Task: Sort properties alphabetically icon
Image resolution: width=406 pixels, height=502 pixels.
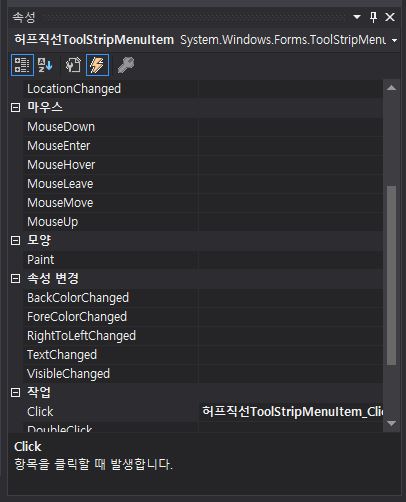Action: [x=45, y=65]
